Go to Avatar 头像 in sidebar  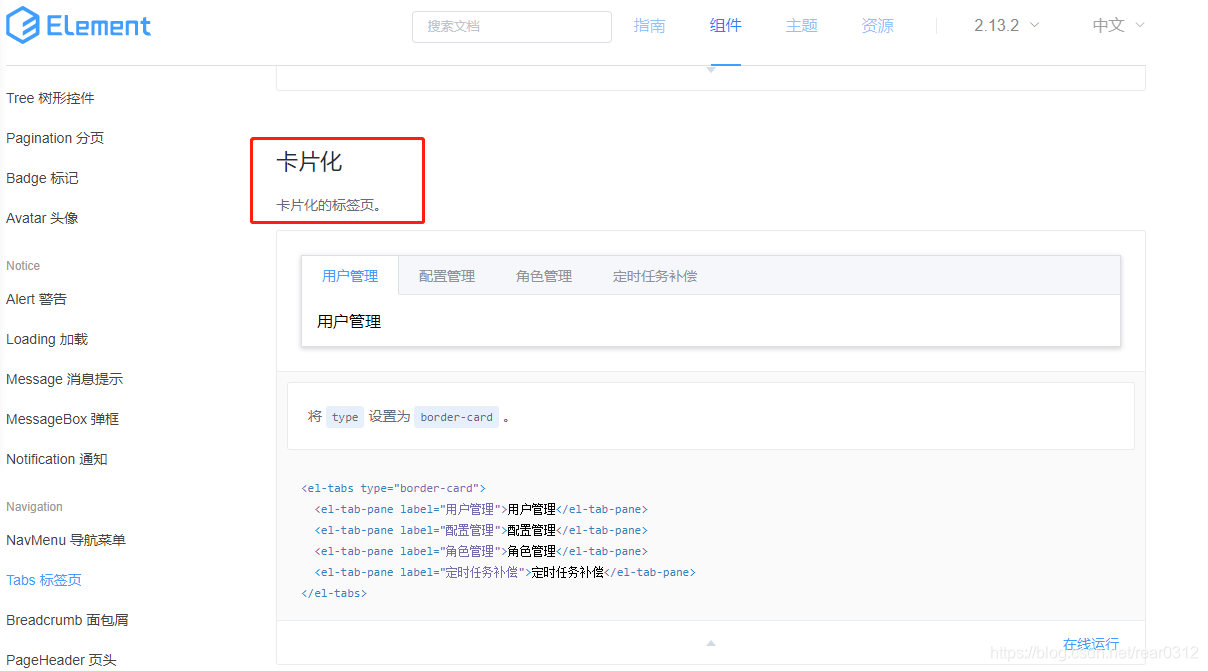coord(42,218)
